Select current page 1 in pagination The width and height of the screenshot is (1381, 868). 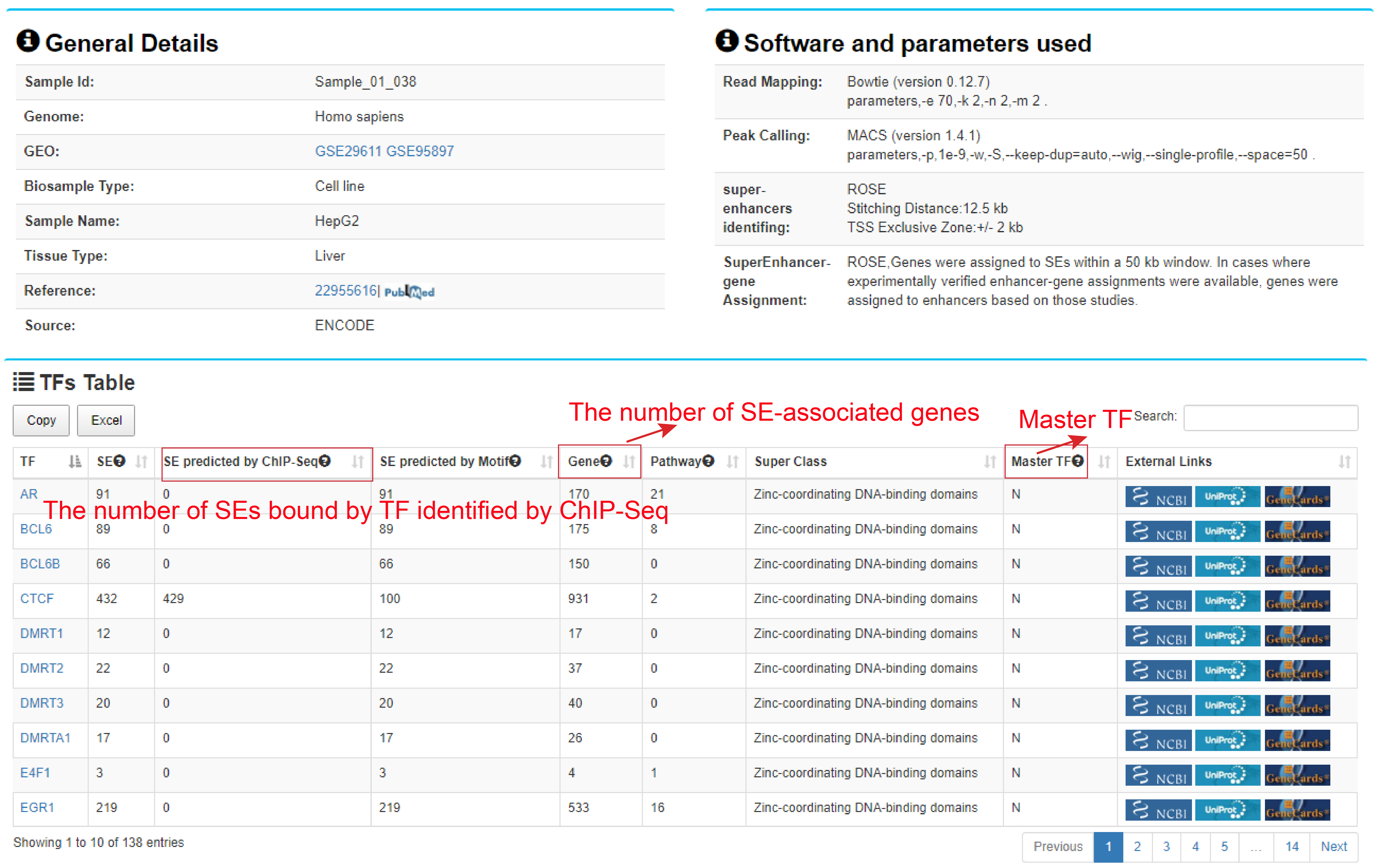pos(1108,847)
